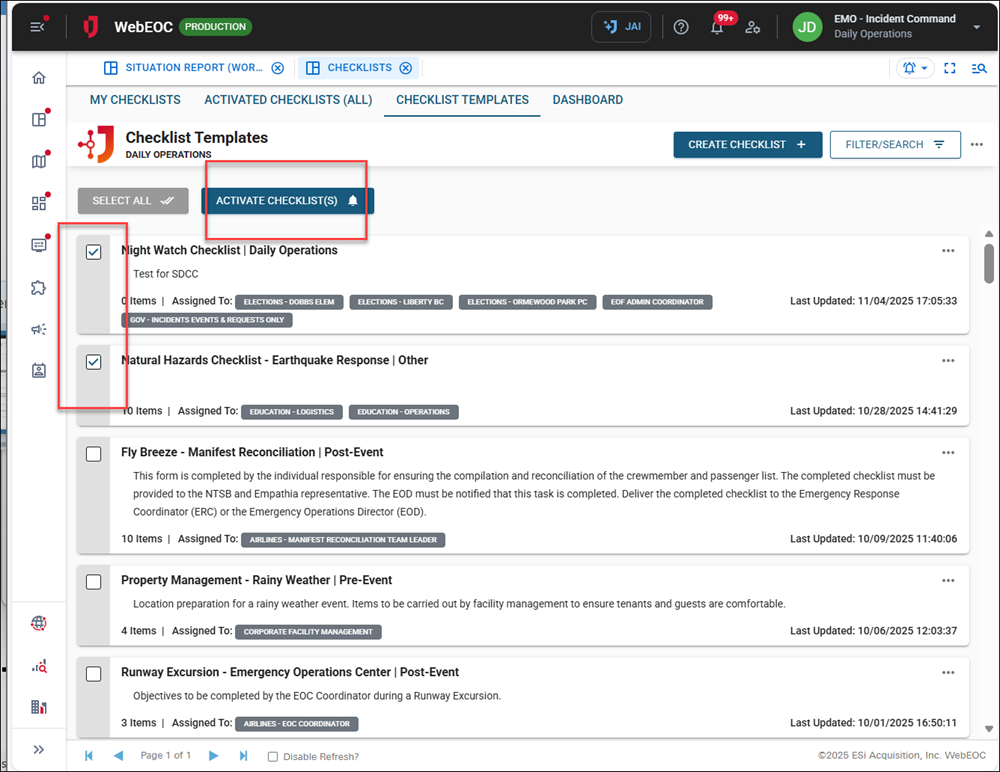Expand the sidebar with the double-chevron
Viewport: 1000px width, 772px height.
(38, 748)
